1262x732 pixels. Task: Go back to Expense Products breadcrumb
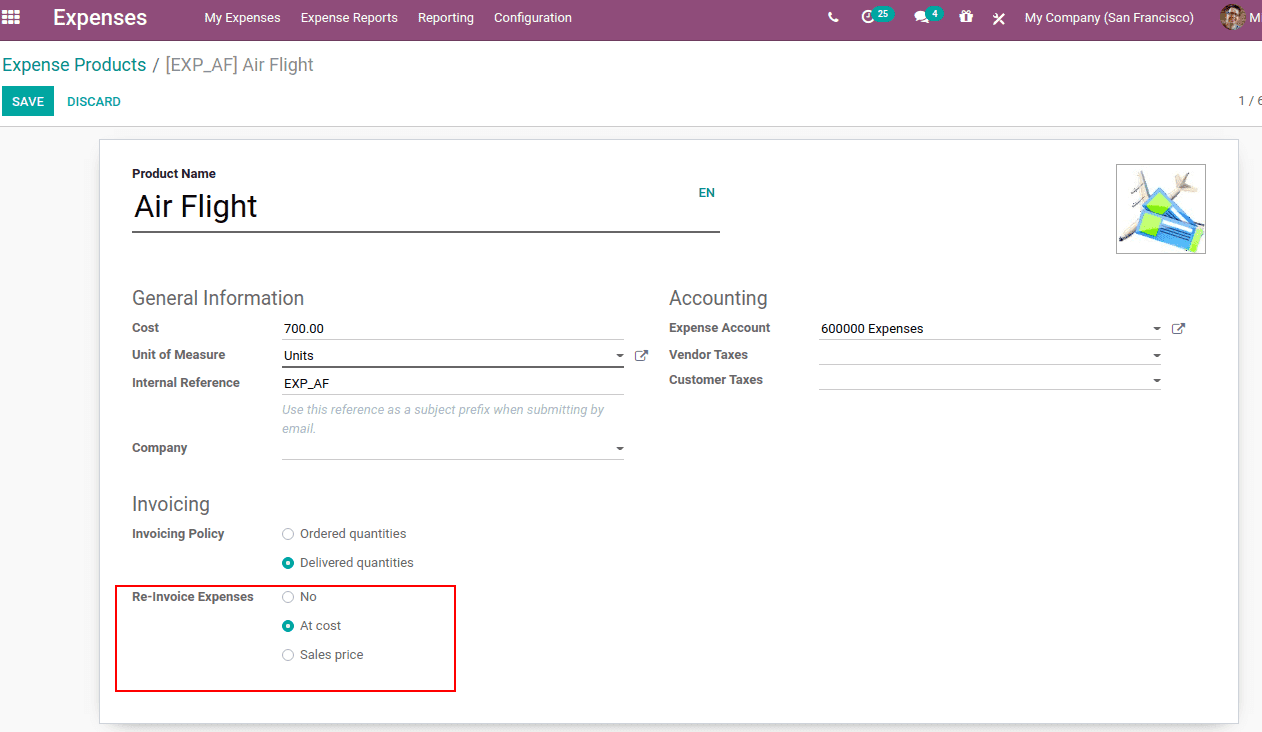pyautogui.click(x=74, y=65)
